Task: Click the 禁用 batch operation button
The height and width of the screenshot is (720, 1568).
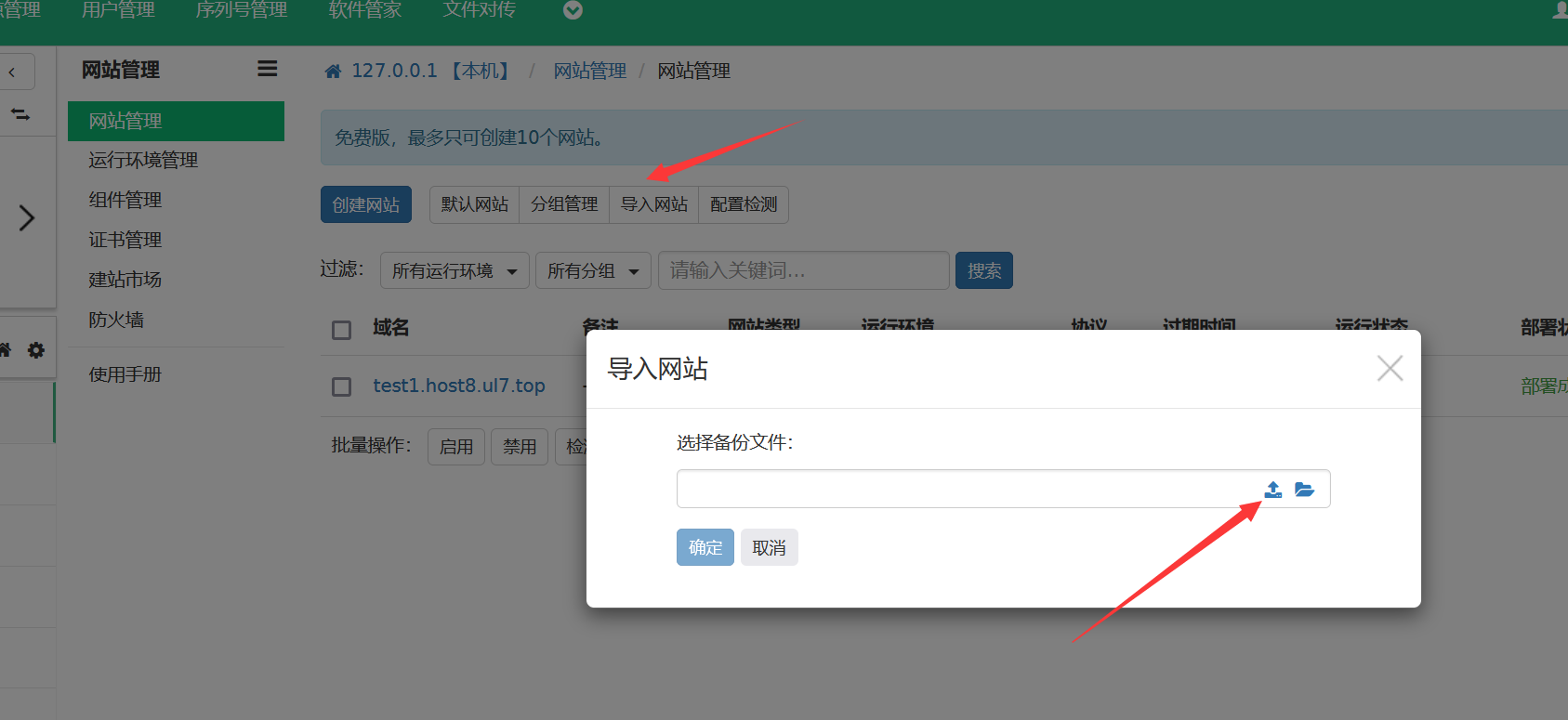Action: (520, 447)
